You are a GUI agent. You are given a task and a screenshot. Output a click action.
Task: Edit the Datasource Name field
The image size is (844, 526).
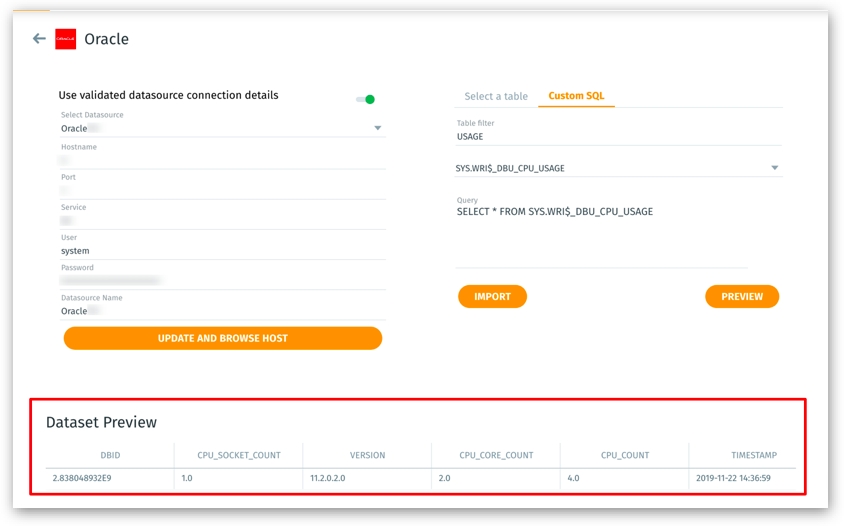tap(222, 311)
